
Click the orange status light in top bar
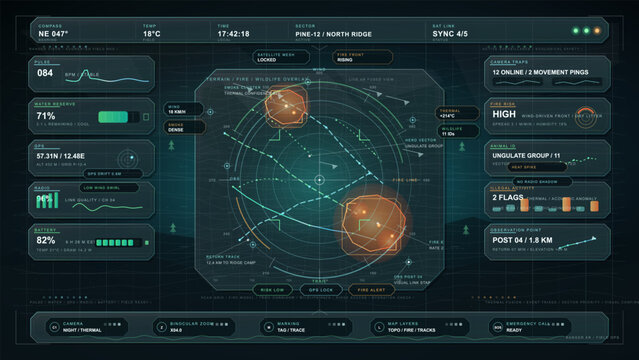597,31
